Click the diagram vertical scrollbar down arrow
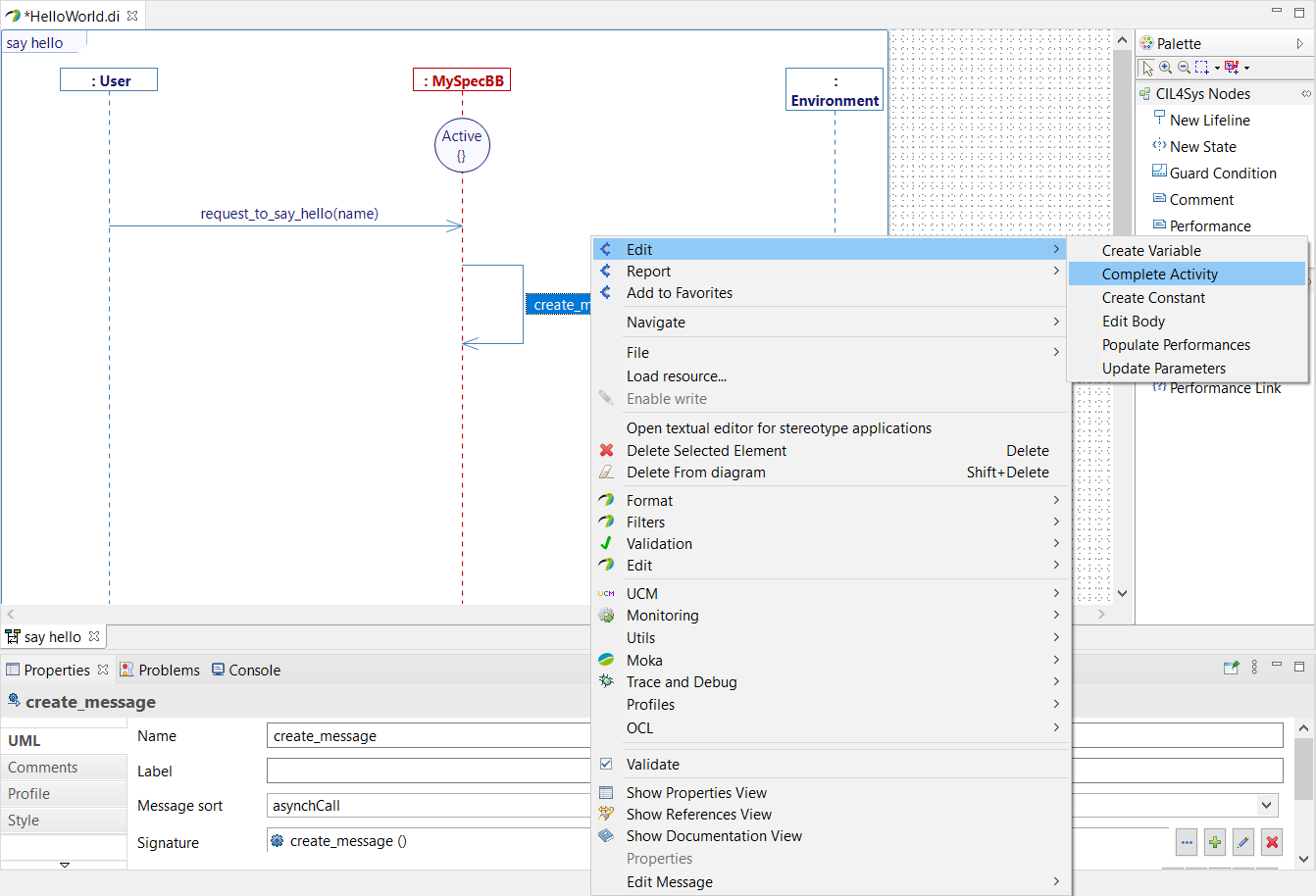Viewport: 1316px width, 896px height. click(x=1123, y=593)
